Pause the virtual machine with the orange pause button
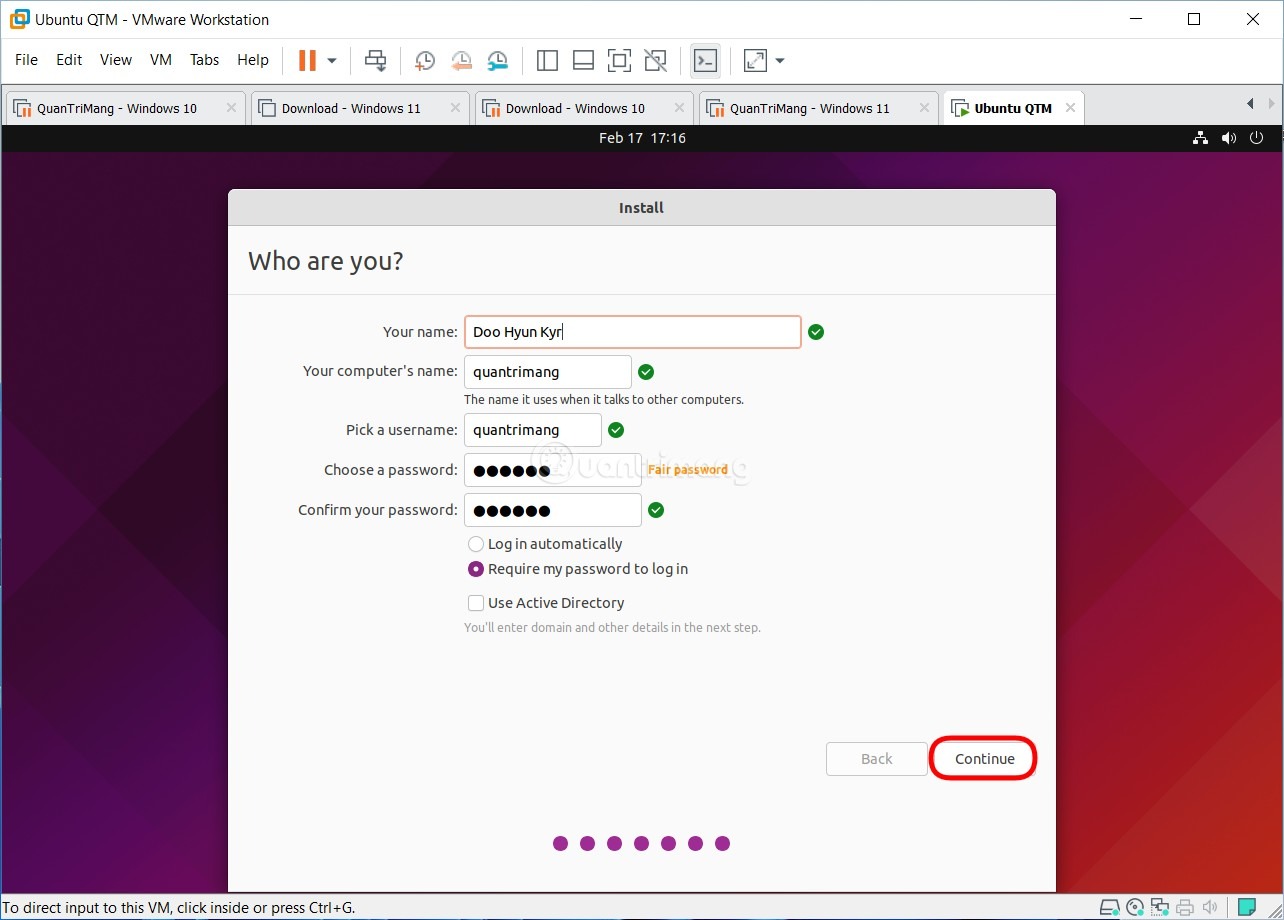This screenshot has height=920, width=1284. pyautogui.click(x=307, y=61)
